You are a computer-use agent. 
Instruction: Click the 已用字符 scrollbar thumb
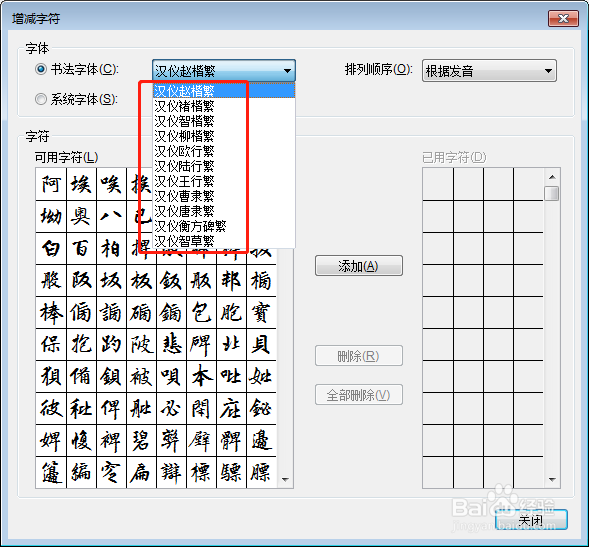point(552,194)
